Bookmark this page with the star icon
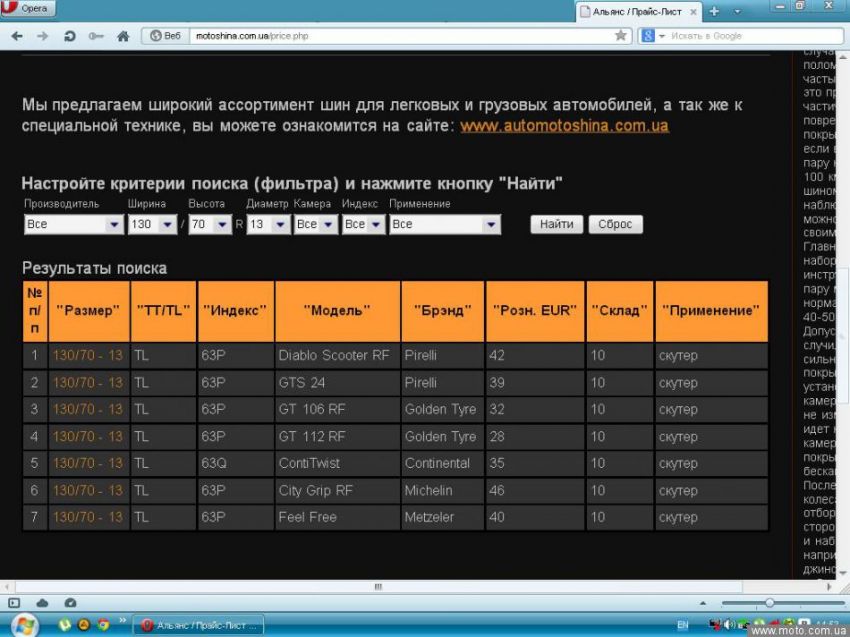This screenshot has height=637, width=850. coord(621,36)
